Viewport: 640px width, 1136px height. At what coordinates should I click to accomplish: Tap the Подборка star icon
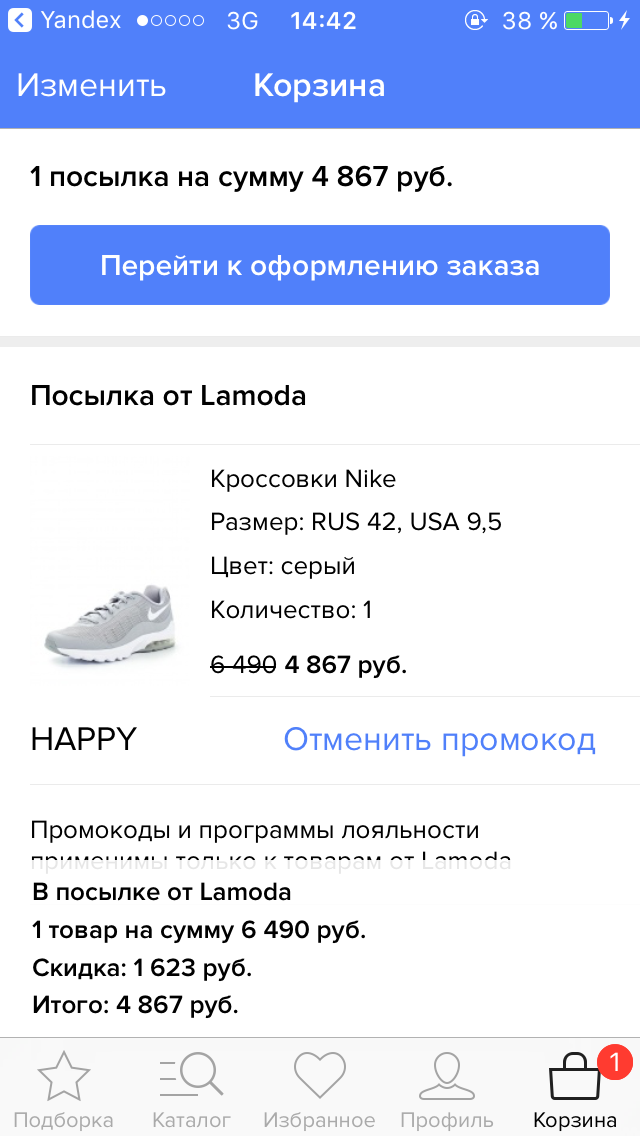(x=63, y=1077)
